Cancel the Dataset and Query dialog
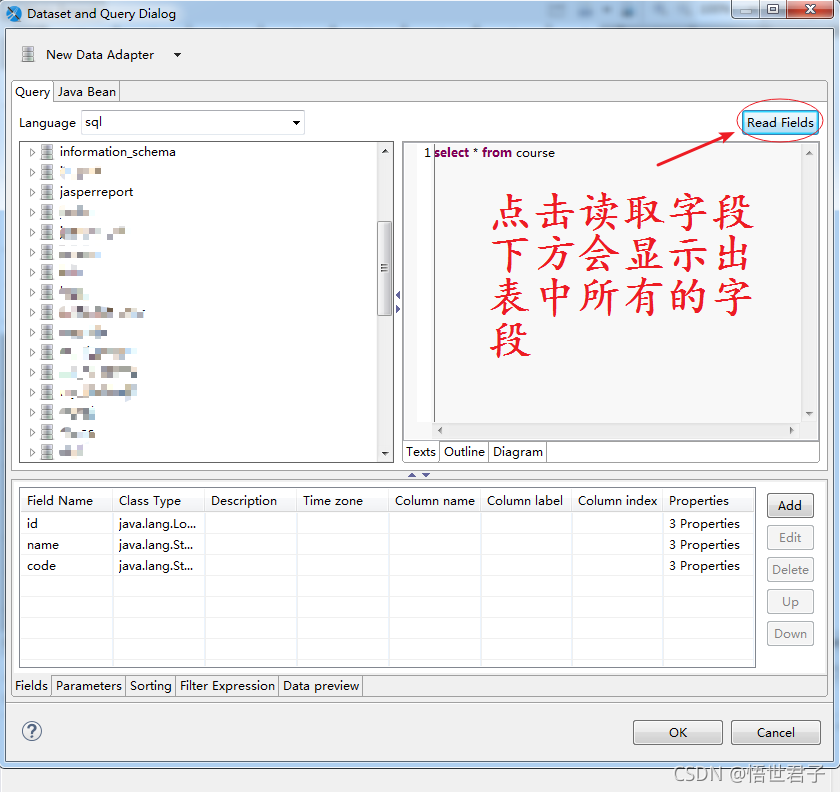840x792 pixels. coord(775,733)
